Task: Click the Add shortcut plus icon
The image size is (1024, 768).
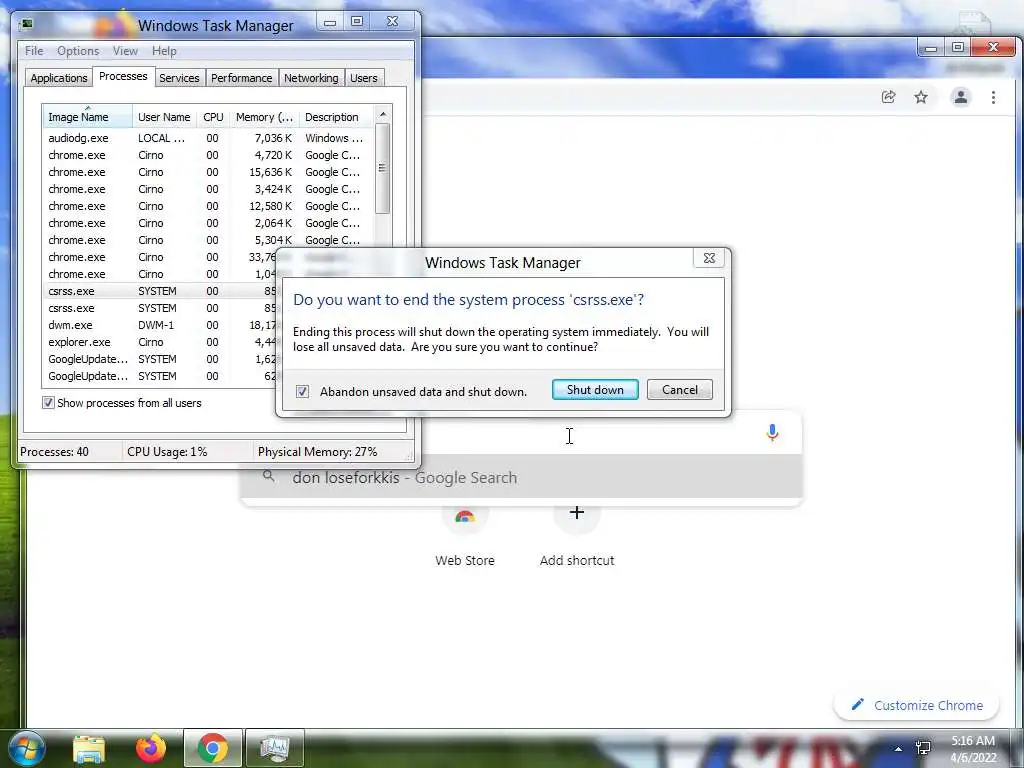Action: click(x=577, y=512)
